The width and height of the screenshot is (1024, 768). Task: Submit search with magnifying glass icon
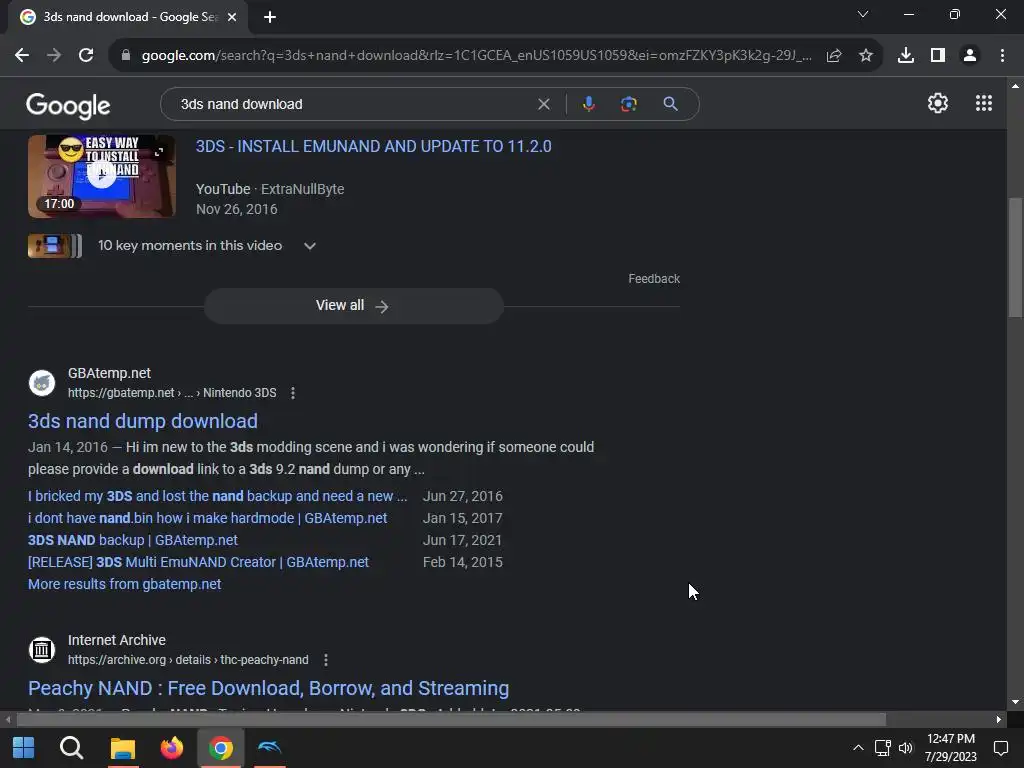[x=670, y=104]
